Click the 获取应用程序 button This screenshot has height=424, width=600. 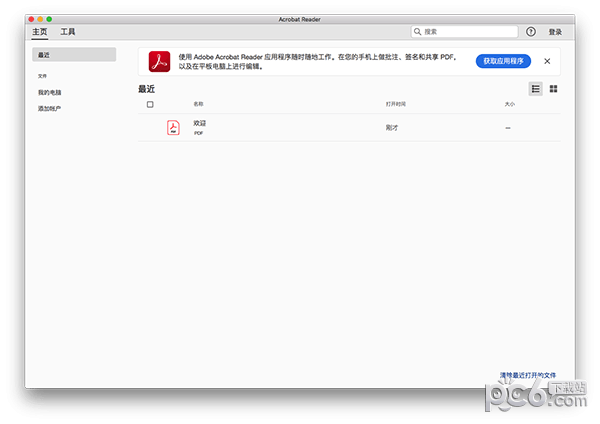point(503,61)
